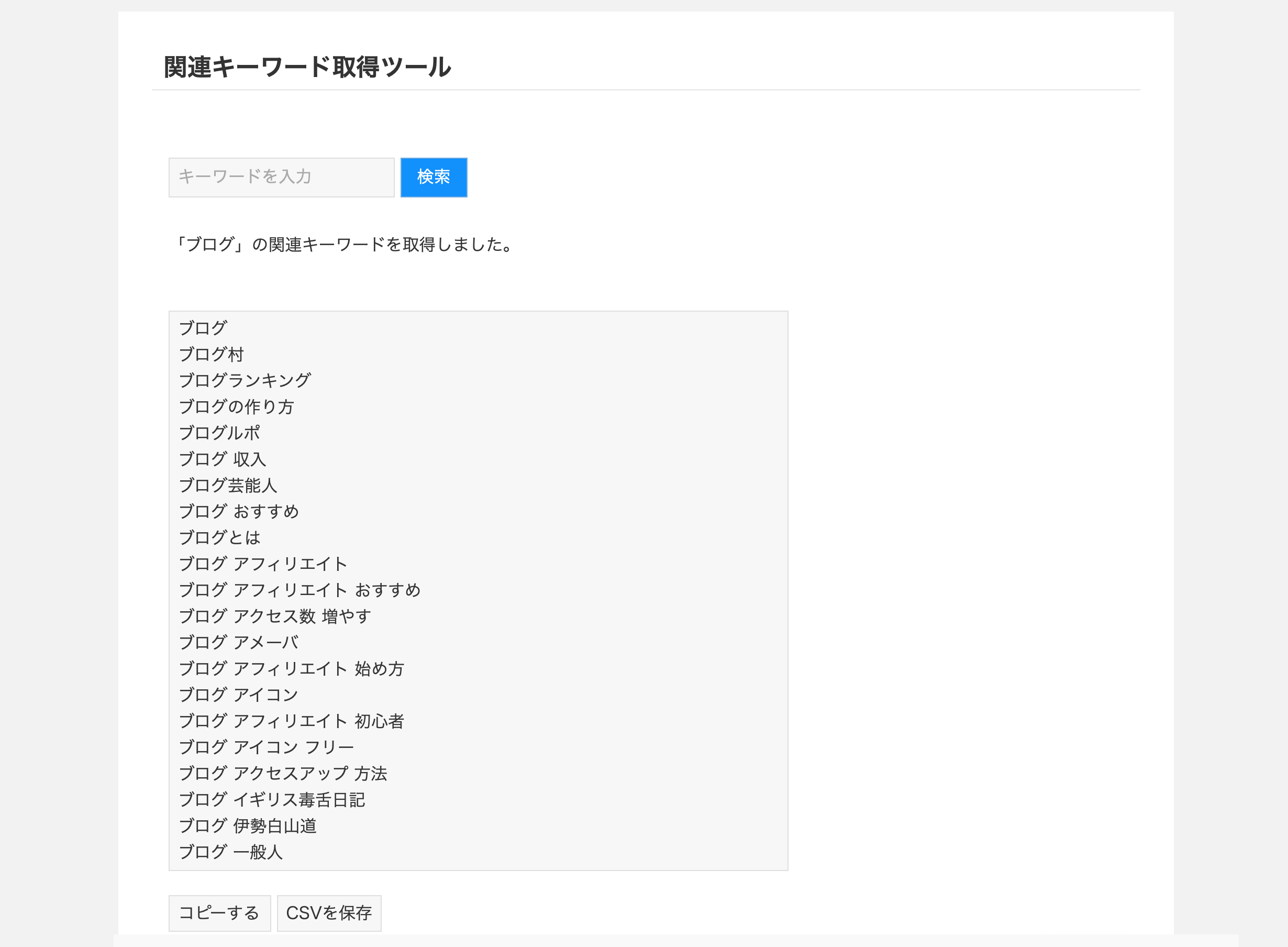Click the 関連キーワード取得ツール page title
Screen dimensions: 1288x947
click(x=306, y=67)
